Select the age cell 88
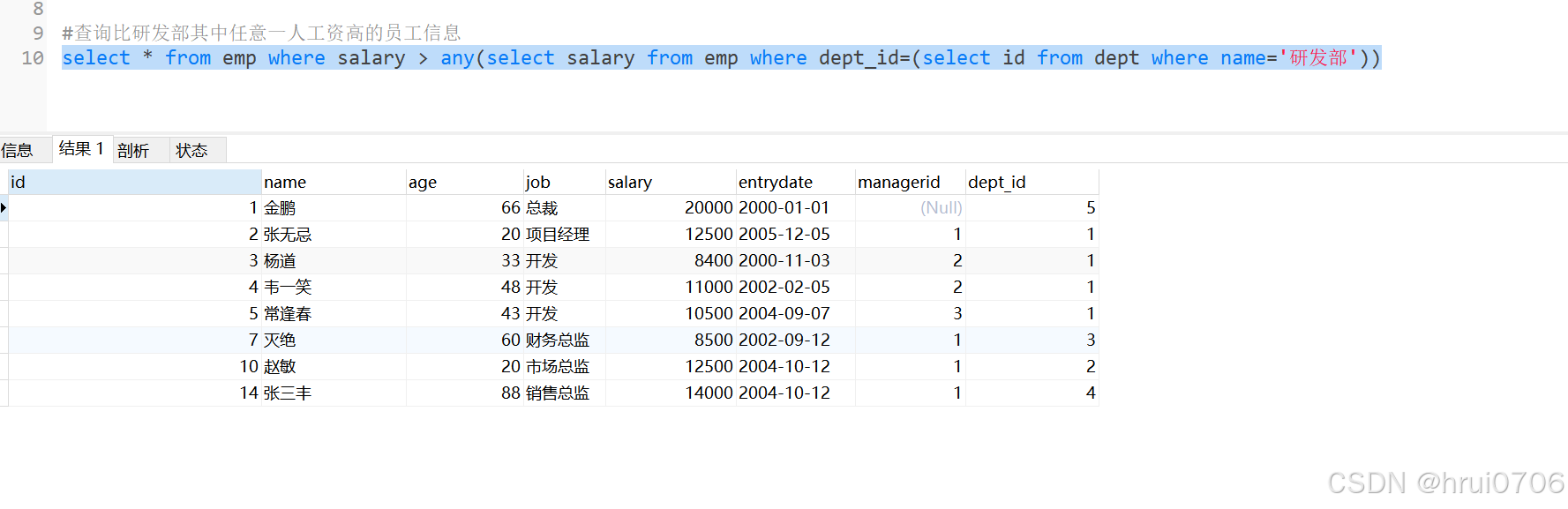Screen dimensions: 1568x509 point(465,393)
